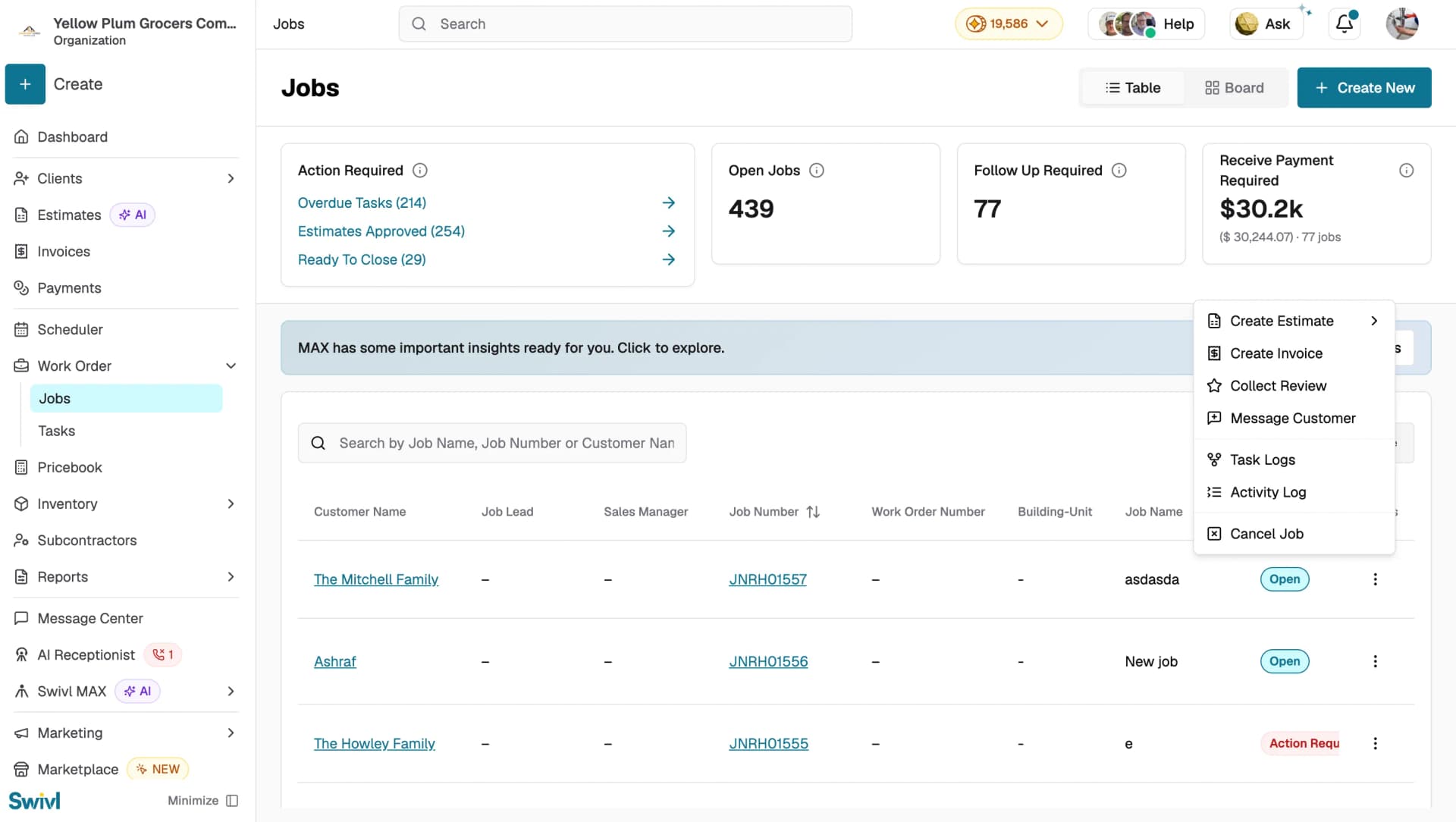Click the Open Jobs 439 card
Image resolution: width=1456 pixels, height=822 pixels.
pos(825,204)
